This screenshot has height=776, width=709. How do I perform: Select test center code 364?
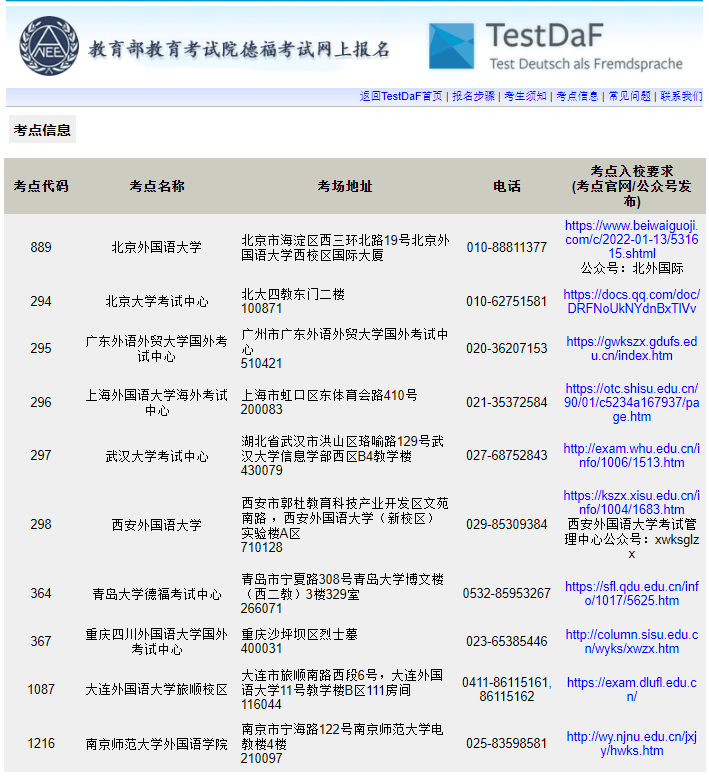41,593
